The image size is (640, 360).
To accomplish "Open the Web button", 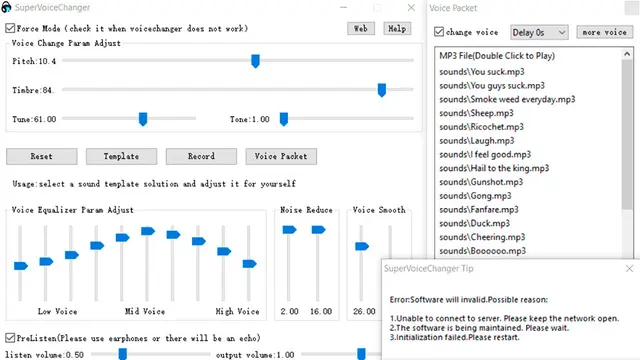I will coord(361,29).
